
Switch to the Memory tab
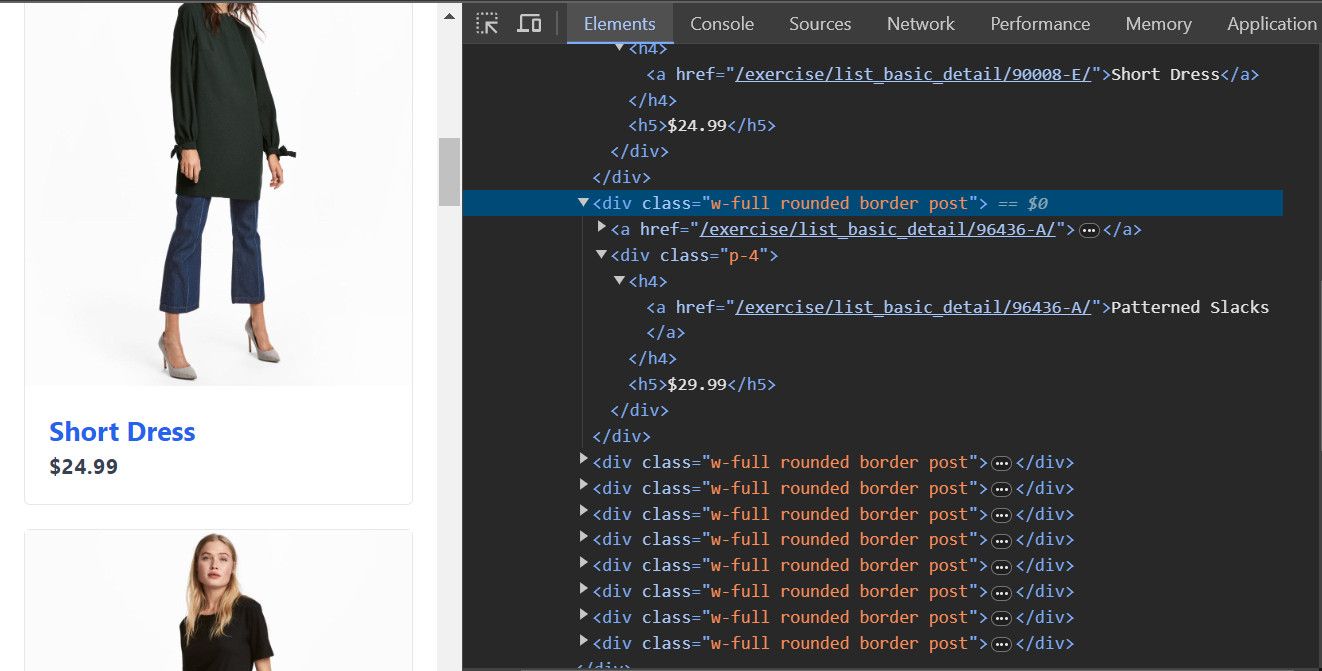(x=1158, y=23)
